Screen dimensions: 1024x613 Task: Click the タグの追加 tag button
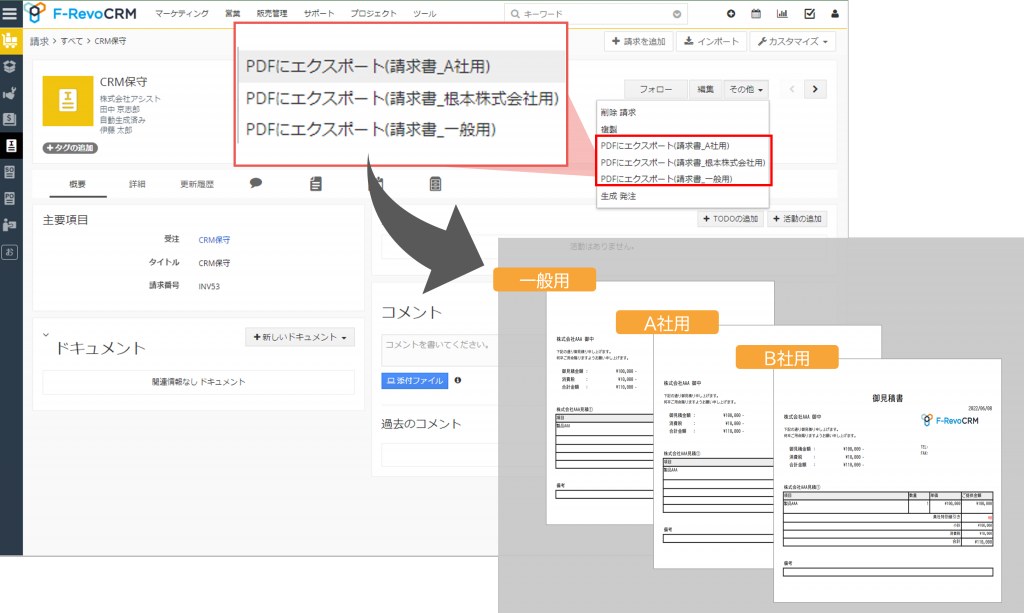coord(70,148)
